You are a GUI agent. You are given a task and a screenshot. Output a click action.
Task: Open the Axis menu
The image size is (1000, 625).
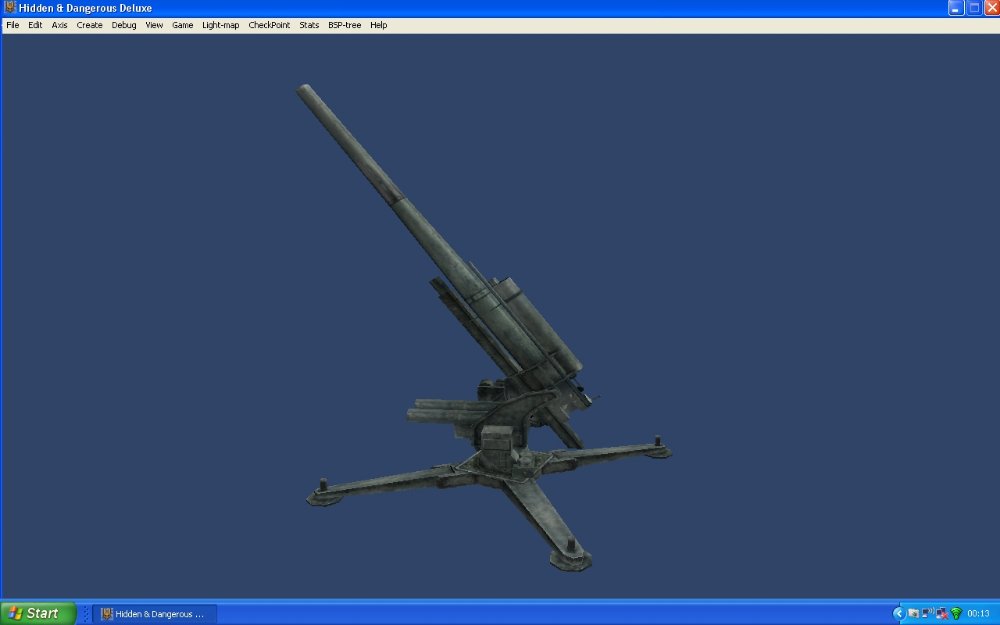click(x=59, y=25)
